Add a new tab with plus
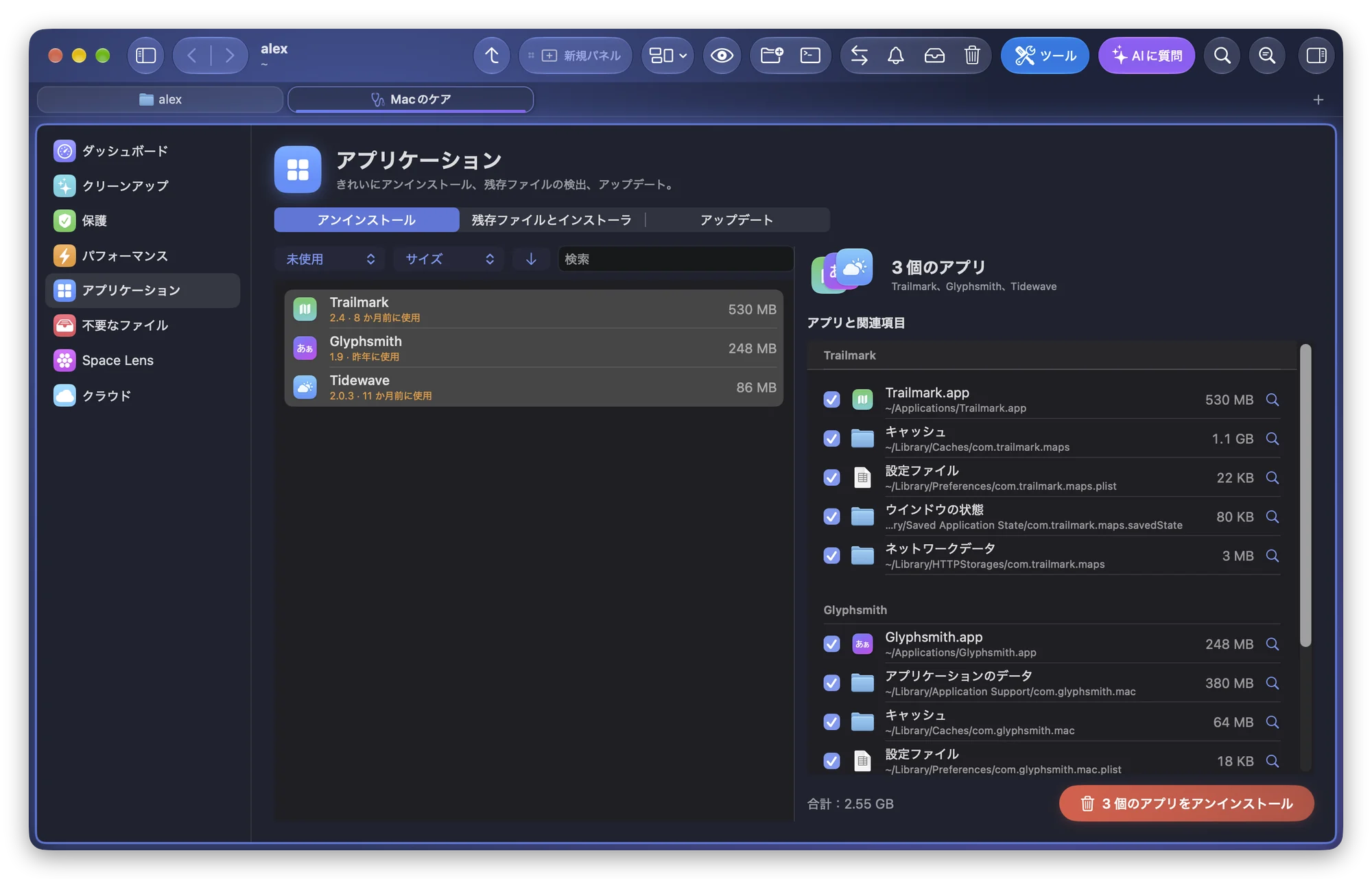This screenshot has height=879, width=1372. coord(1318,99)
